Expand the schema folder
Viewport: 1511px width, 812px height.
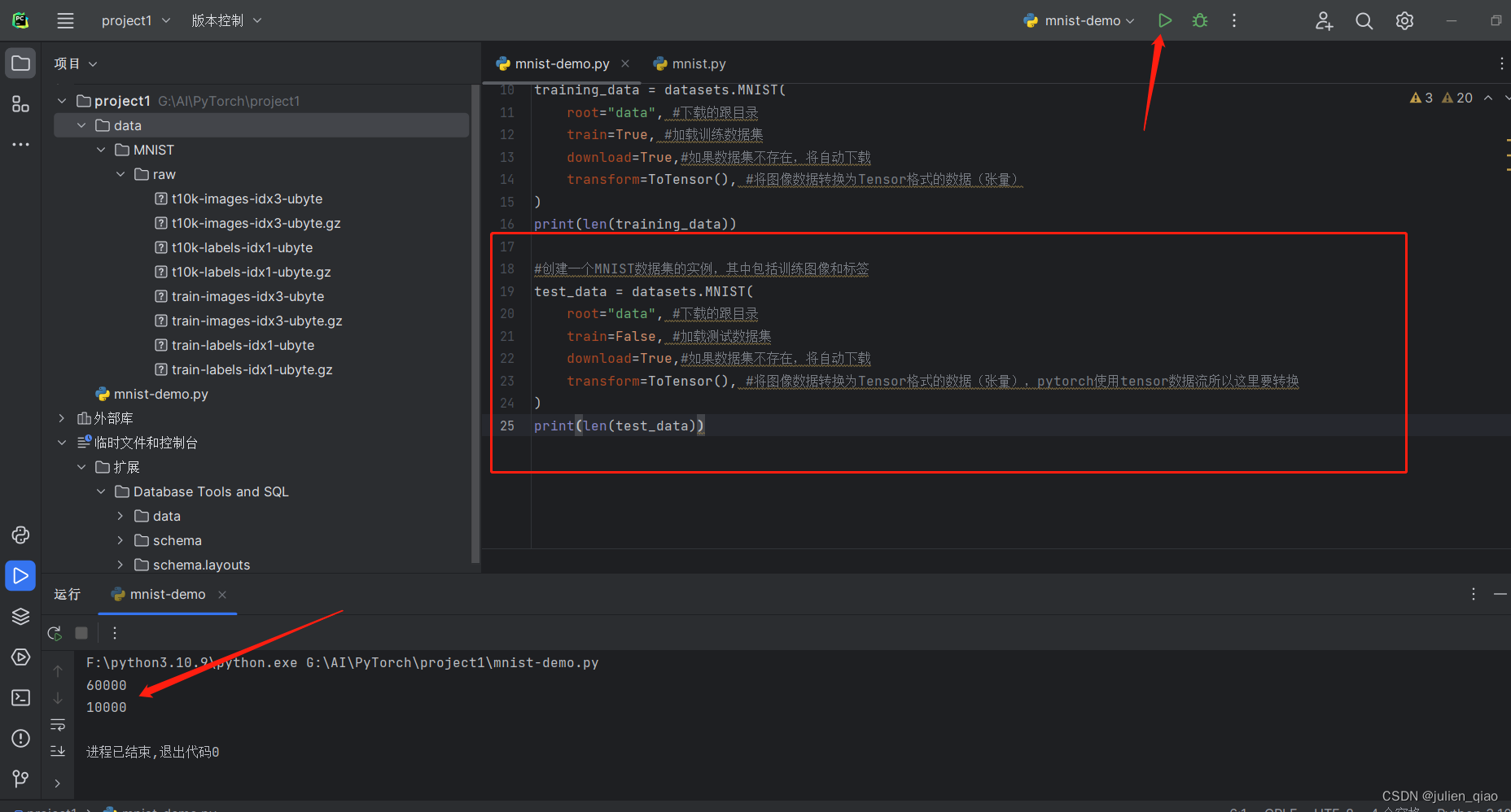point(120,540)
